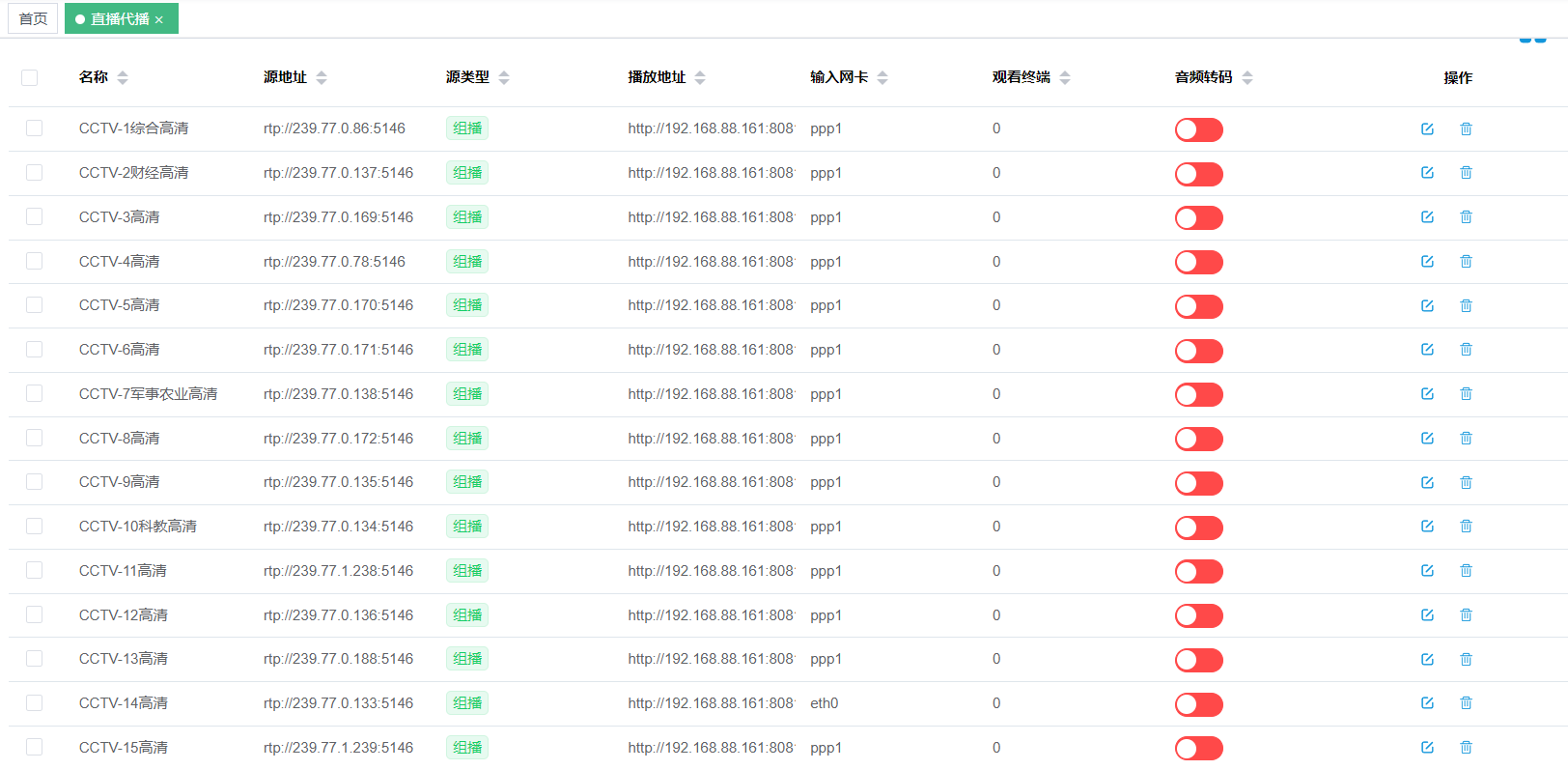Close the 直播代播 tab
This screenshot has width=1568, height=770.
159,20
